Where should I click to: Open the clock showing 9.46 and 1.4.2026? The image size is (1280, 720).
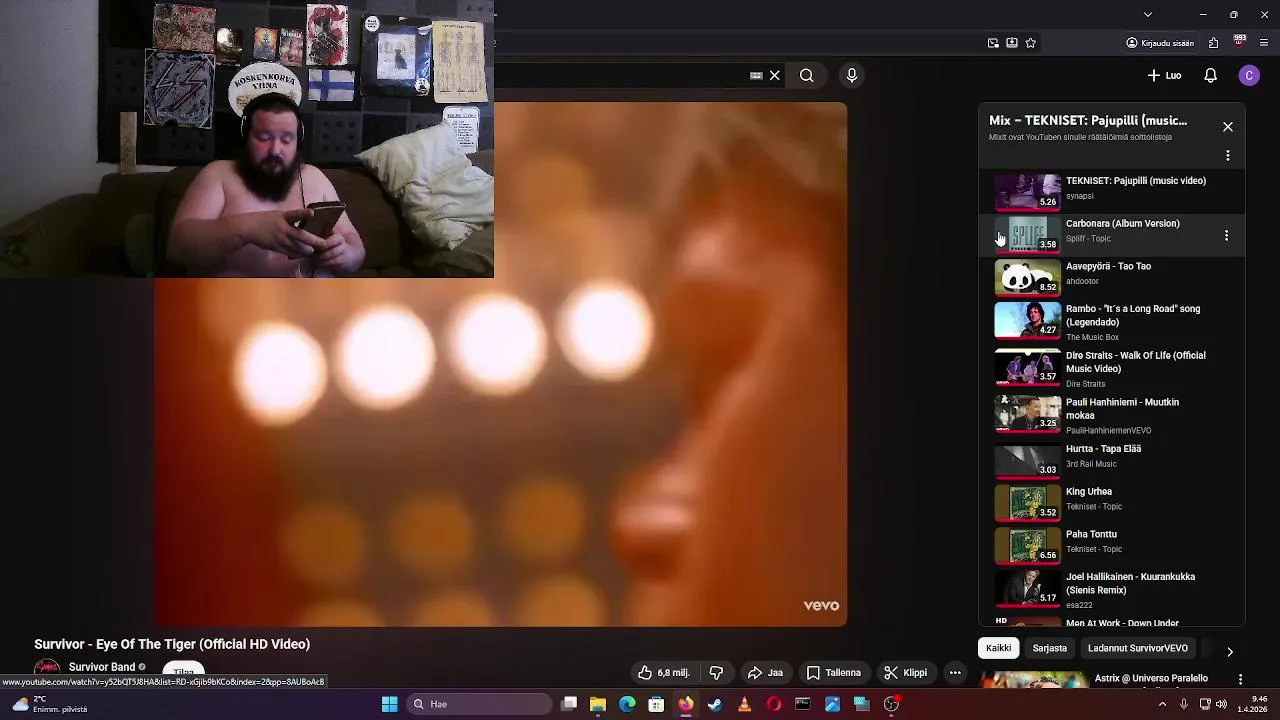pos(1253,704)
